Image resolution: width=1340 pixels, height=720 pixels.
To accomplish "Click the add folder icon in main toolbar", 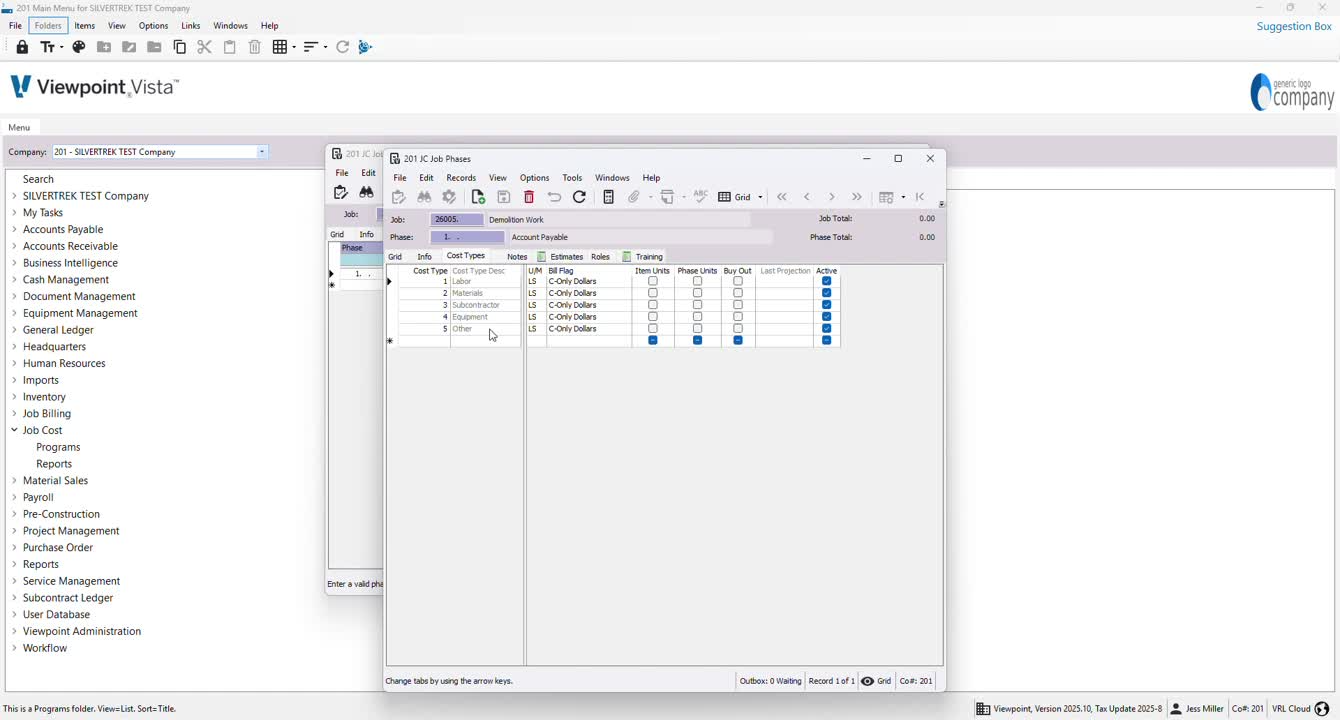I will pyautogui.click(x=104, y=47).
